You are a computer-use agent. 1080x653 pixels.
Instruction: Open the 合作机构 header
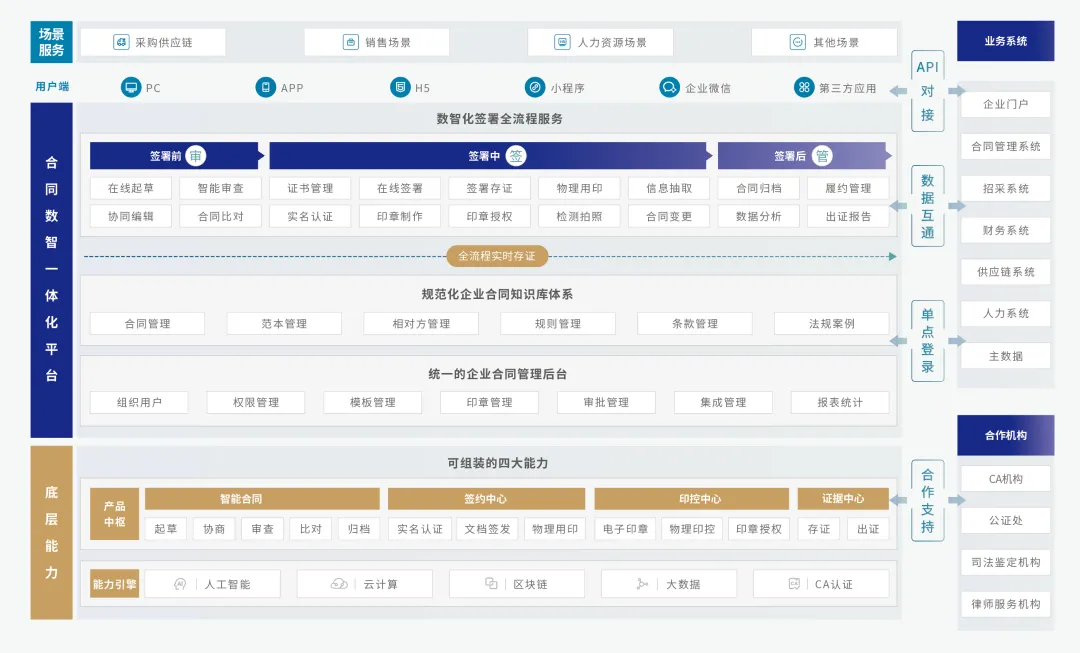pos(1006,435)
